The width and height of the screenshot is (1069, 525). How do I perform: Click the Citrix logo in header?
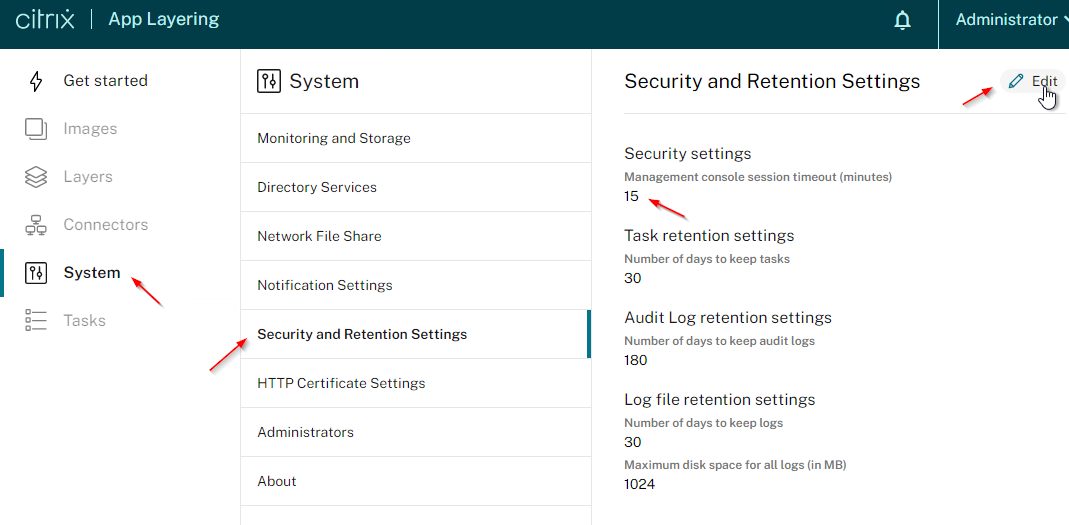click(44, 19)
